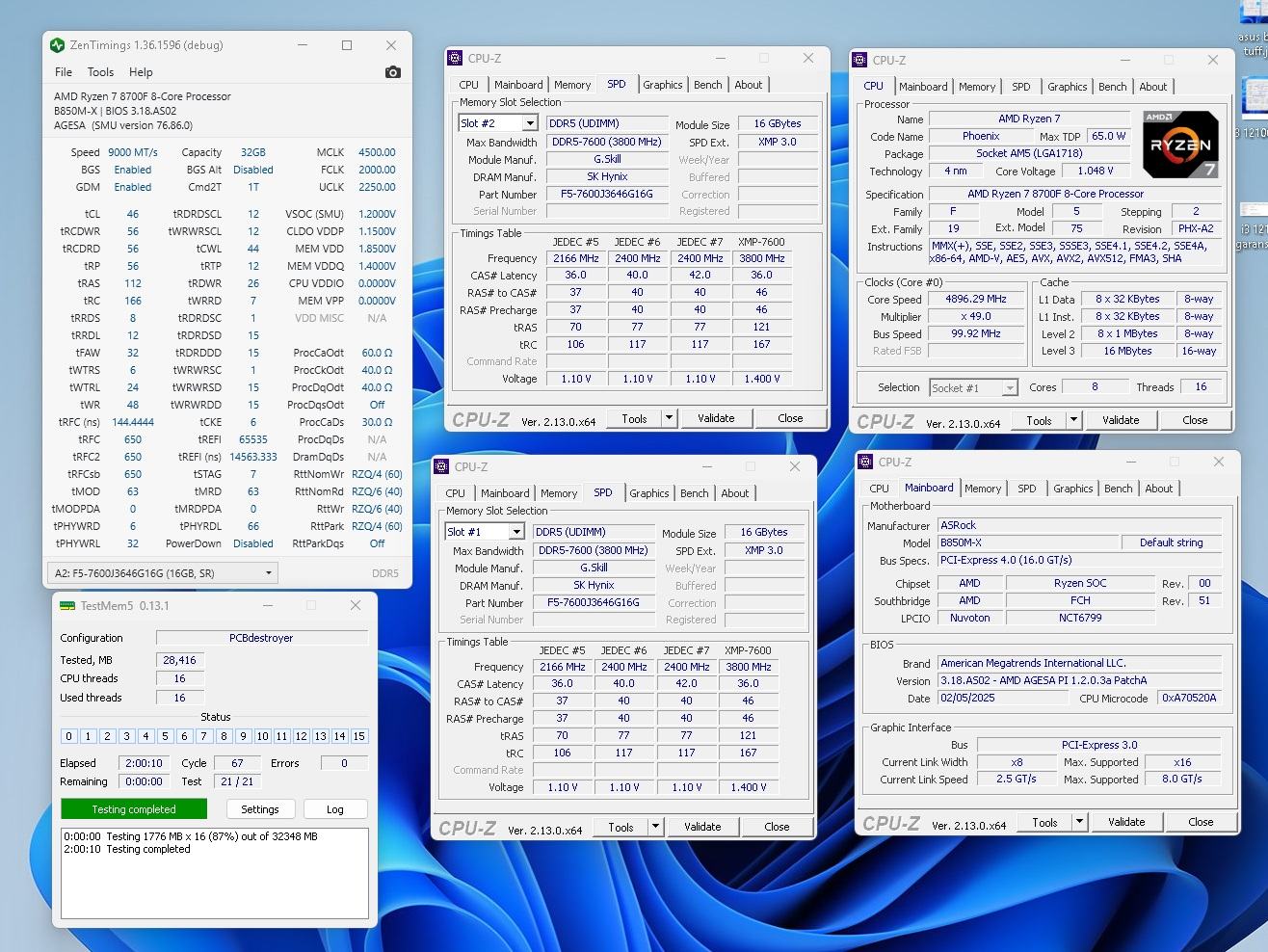The image size is (1268, 952).
Task: Click the CPU Microcode 0xA70520A value
Action: [1189, 698]
